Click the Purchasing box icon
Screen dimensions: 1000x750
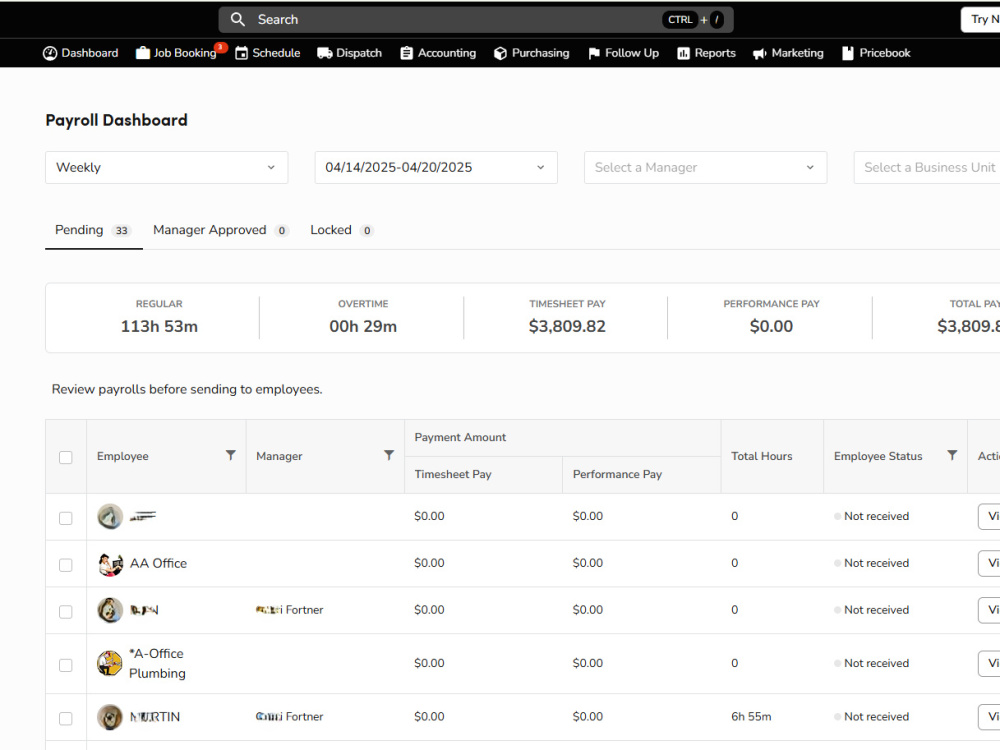click(501, 53)
